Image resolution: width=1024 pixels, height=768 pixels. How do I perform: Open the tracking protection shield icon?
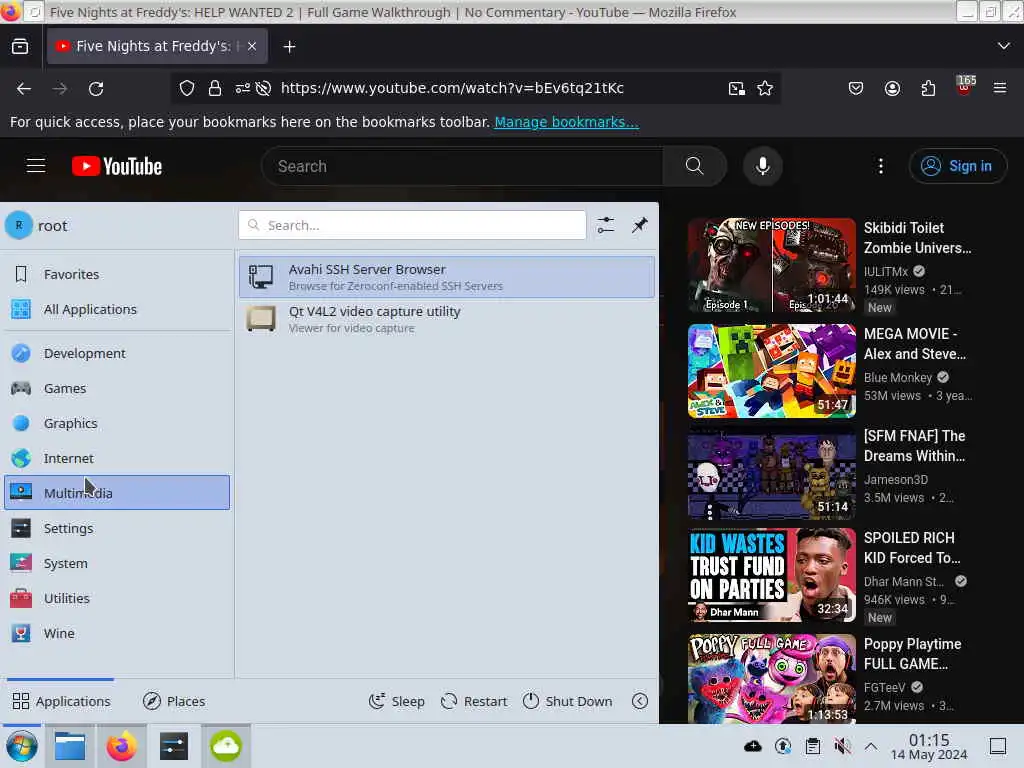coord(187,88)
